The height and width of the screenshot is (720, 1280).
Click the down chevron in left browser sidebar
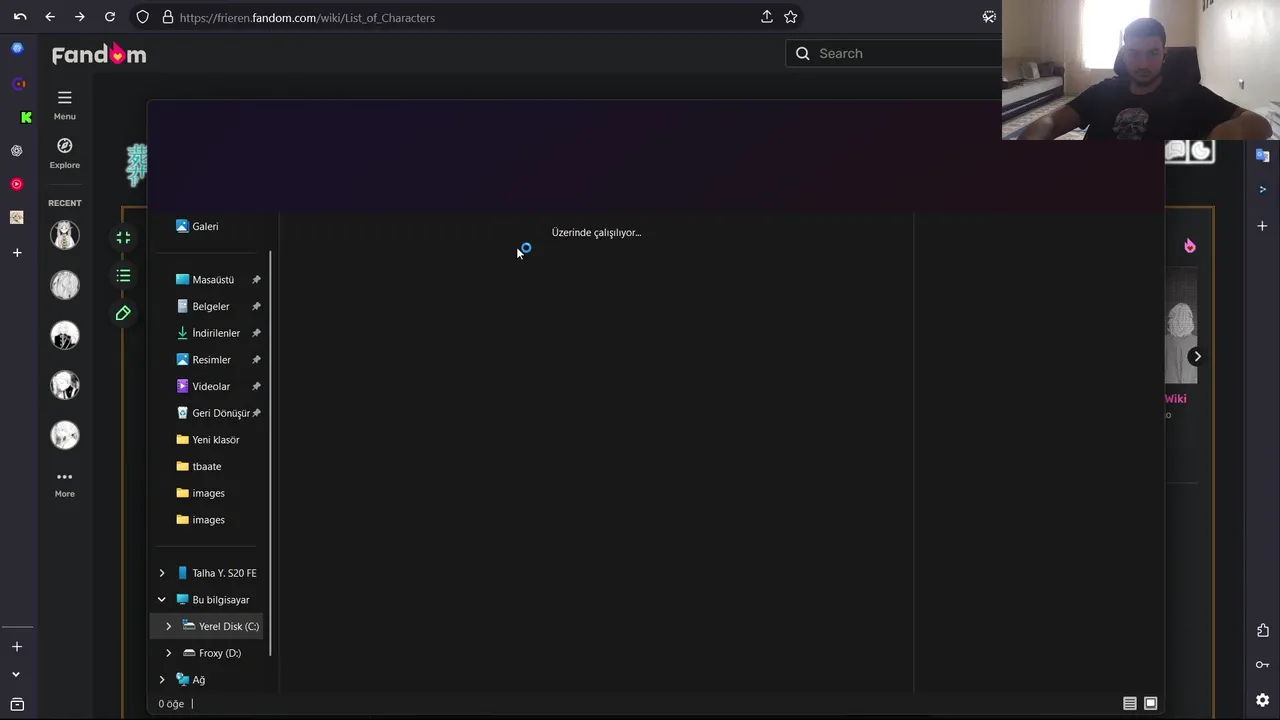tap(16, 675)
